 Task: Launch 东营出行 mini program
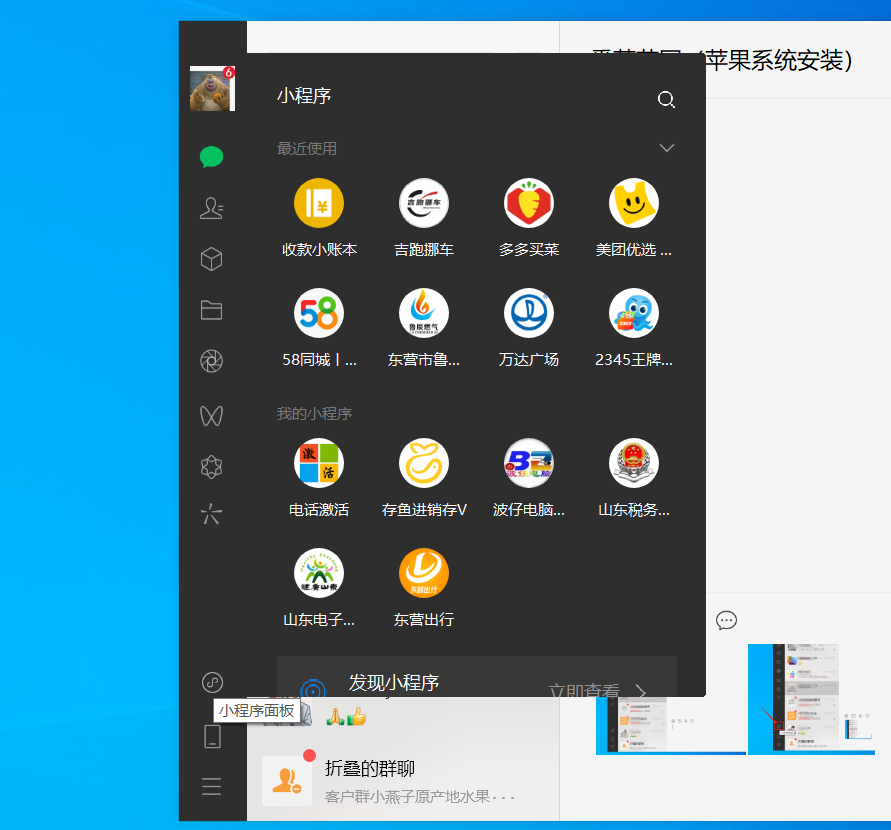(424, 588)
